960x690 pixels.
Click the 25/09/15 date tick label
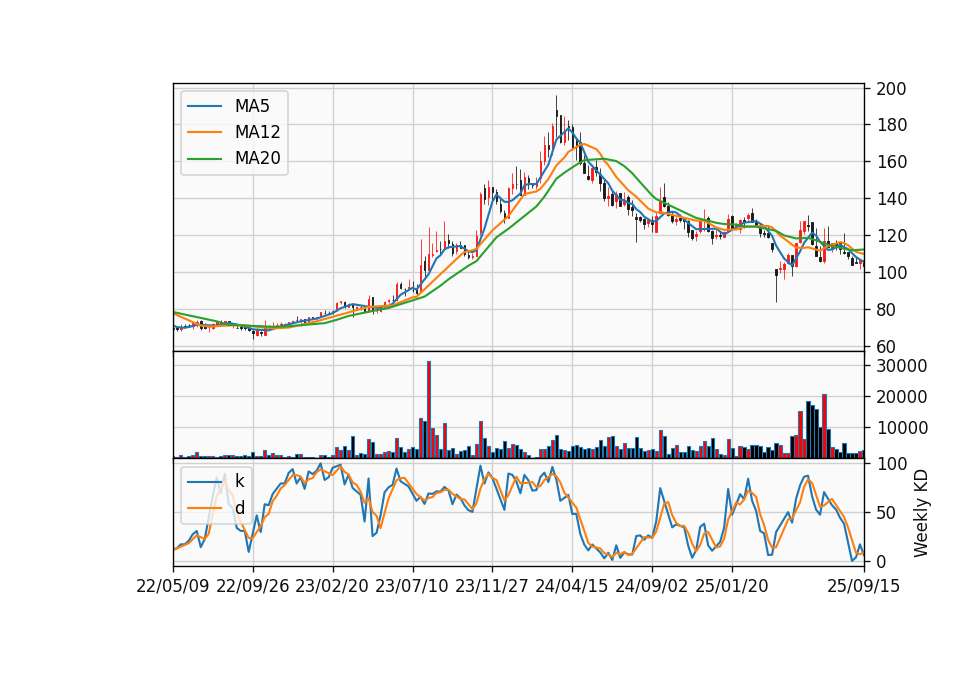tap(864, 586)
